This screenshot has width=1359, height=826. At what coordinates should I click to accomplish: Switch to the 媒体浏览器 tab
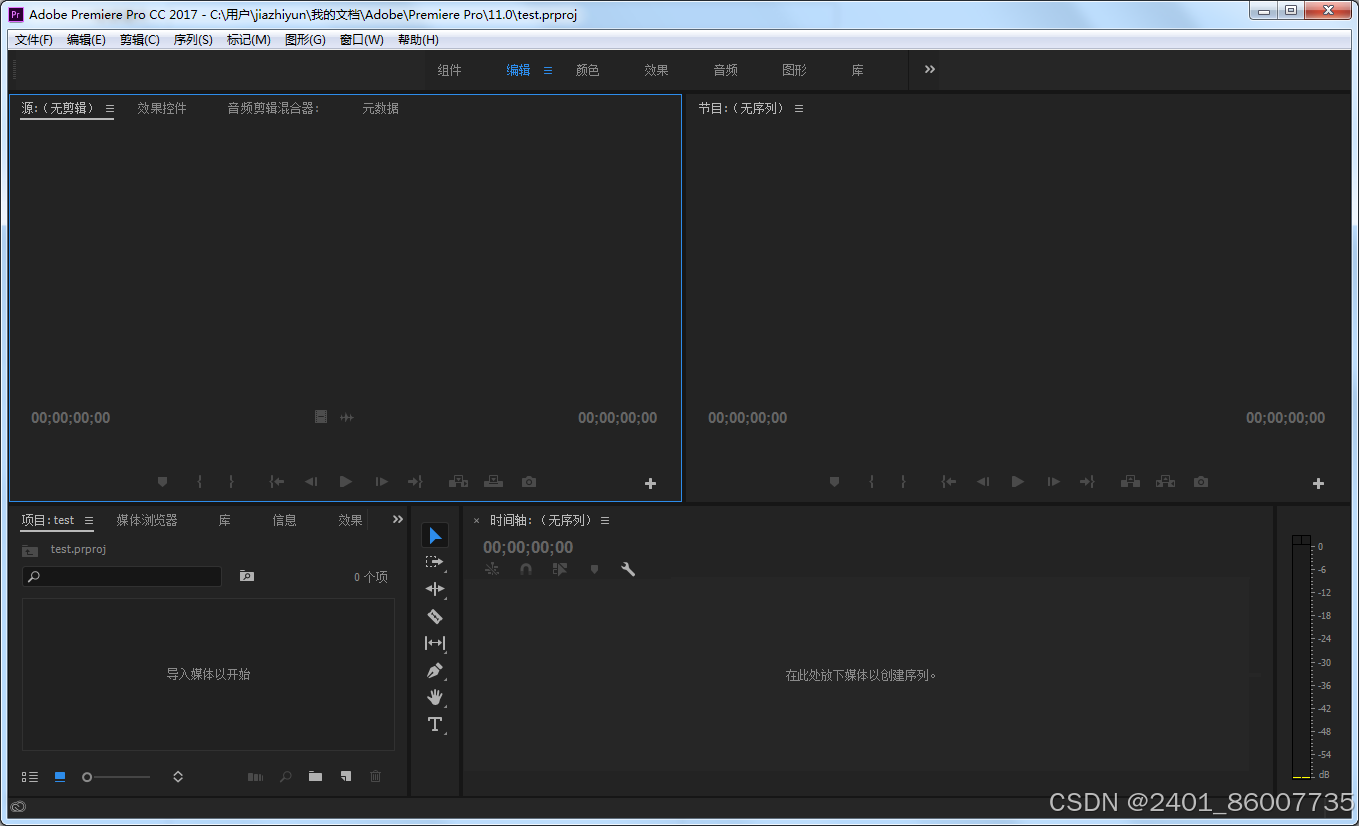[x=147, y=521]
